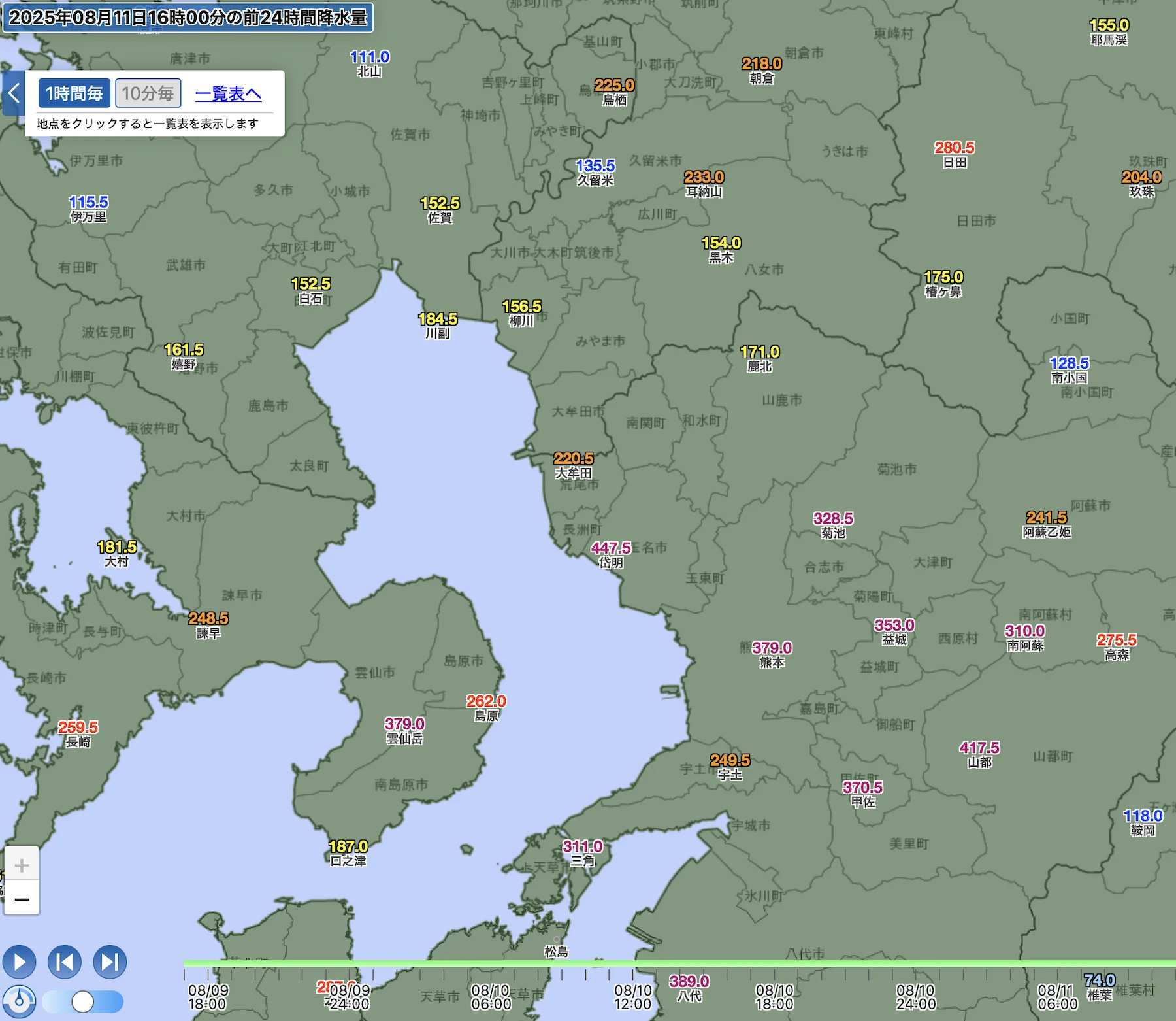Click the 川副 station value 184.5
1176x1021 pixels.
pos(438,319)
